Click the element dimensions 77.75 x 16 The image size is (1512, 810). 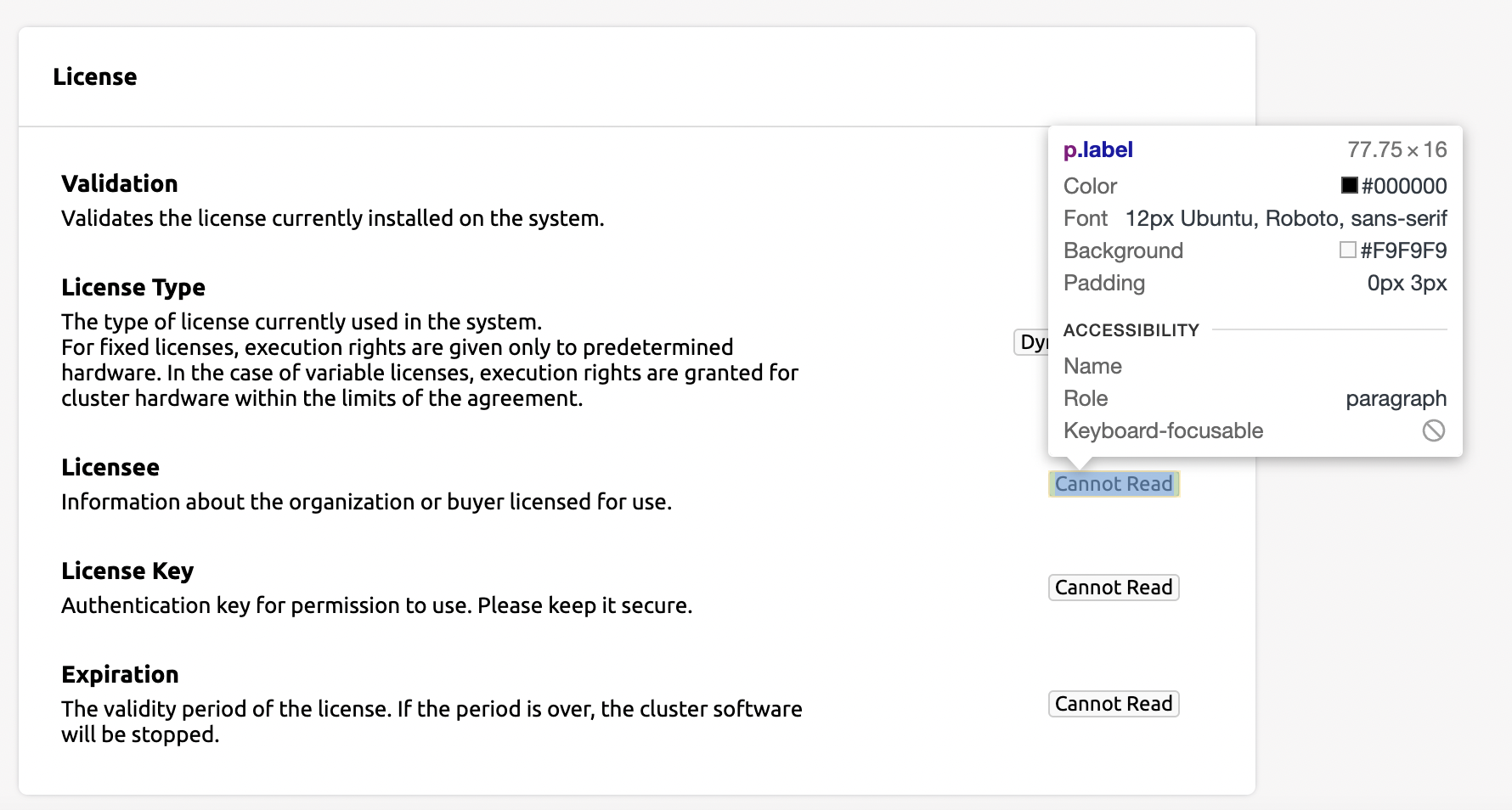[x=1396, y=149]
